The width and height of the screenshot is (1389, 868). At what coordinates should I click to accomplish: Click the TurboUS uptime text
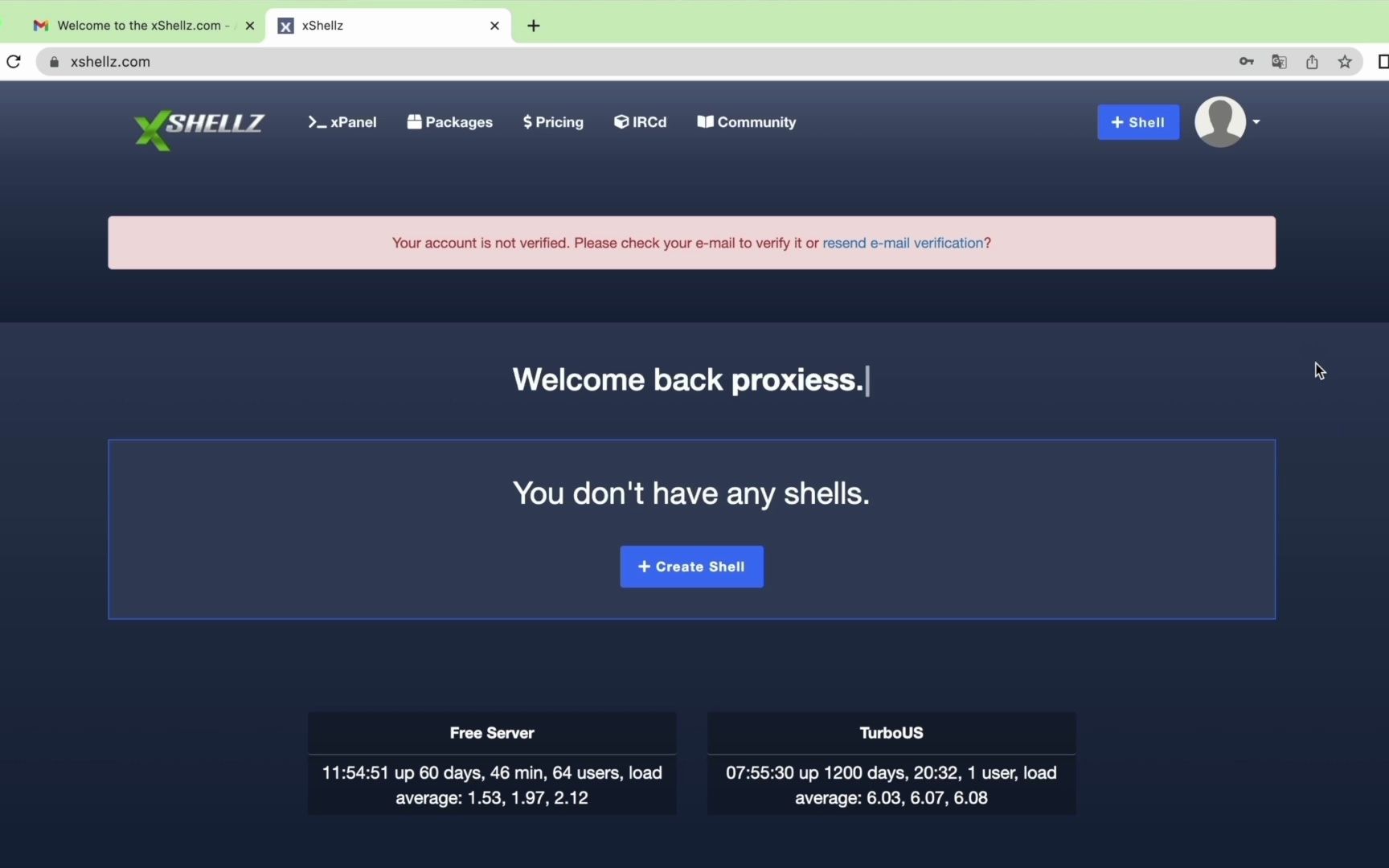891,785
